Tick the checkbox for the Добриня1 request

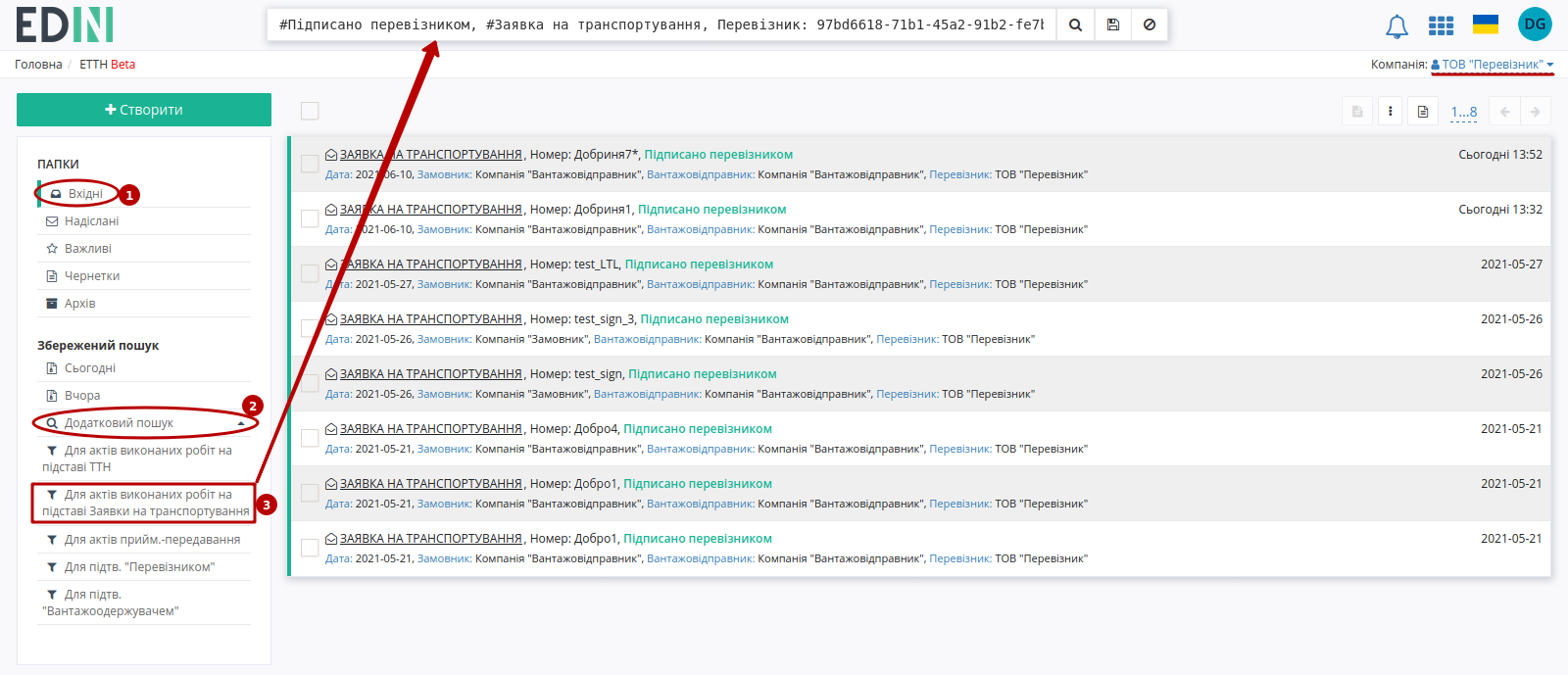[x=310, y=218]
